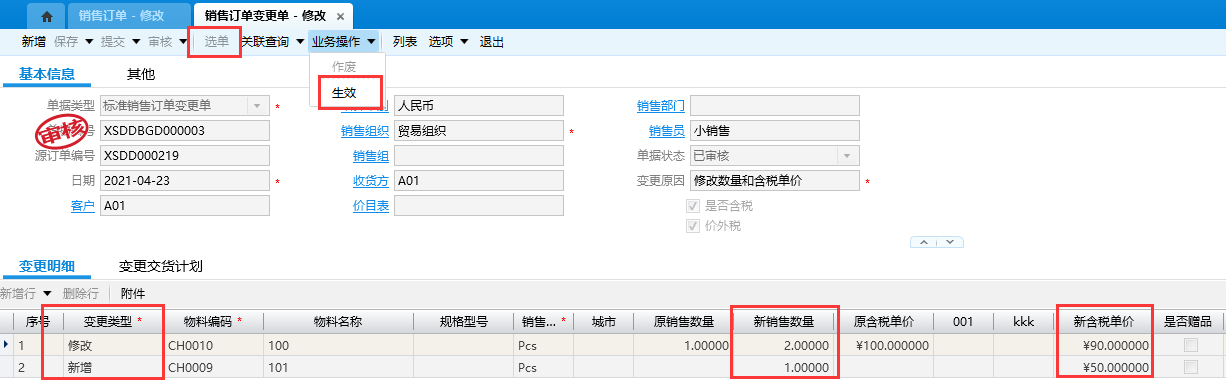Open the 单据类型 combo box arrow
The image size is (1226, 382).
coord(258,105)
